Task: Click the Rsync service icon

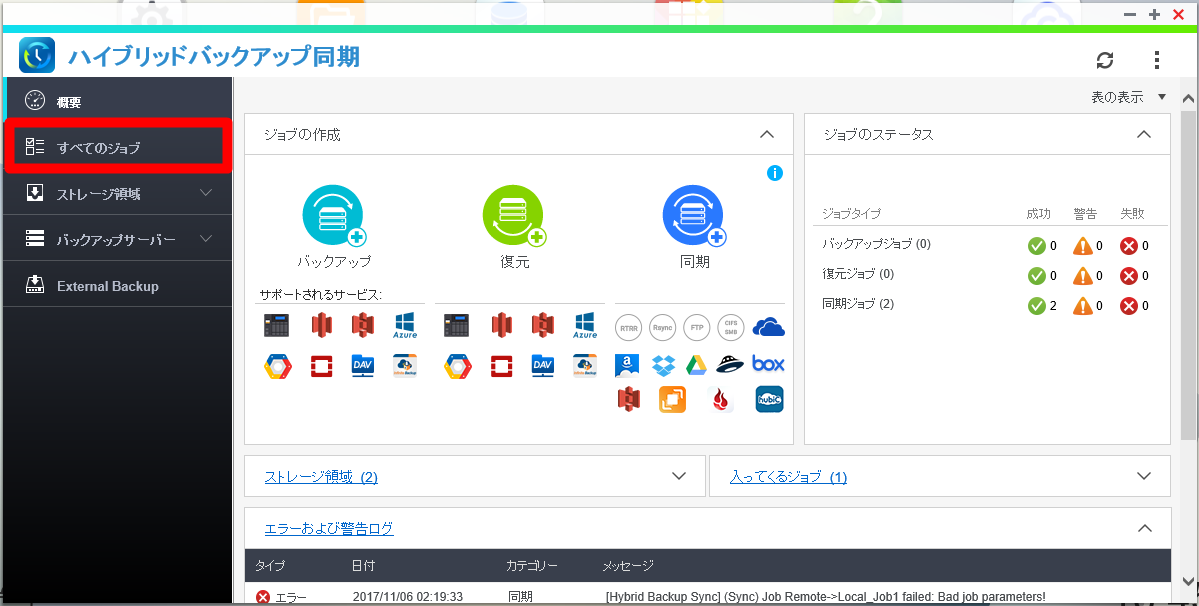Action: pos(662,328)
